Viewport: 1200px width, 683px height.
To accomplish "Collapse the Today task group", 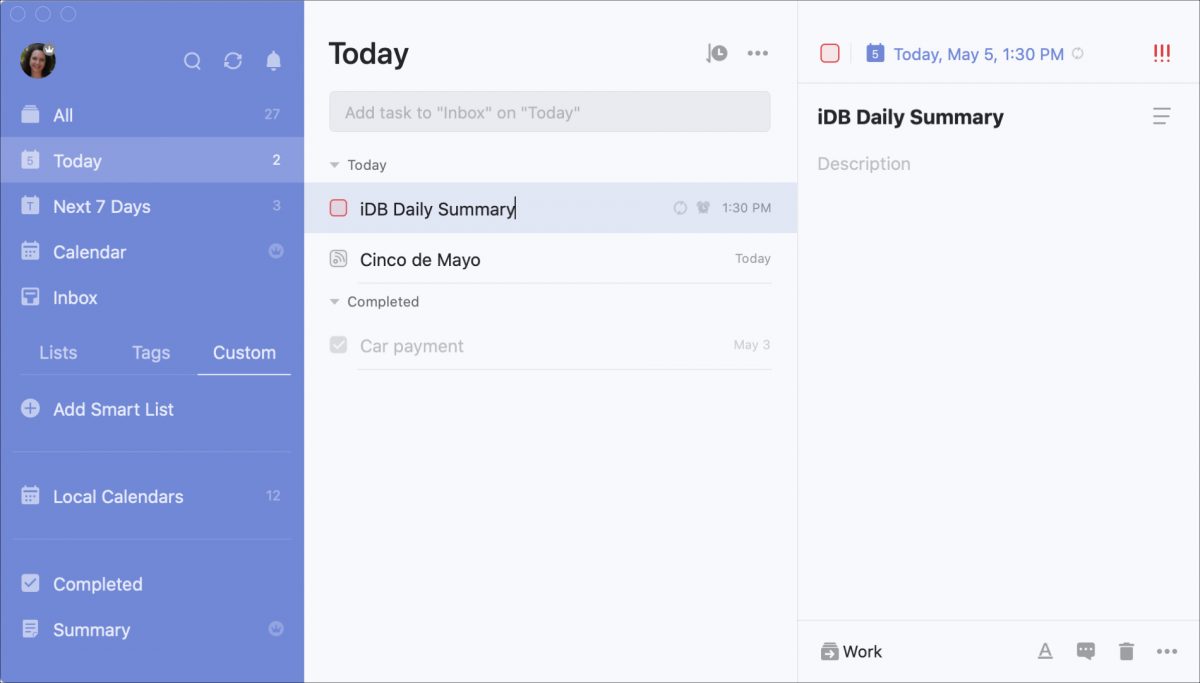I will pyautogui.click(x=333, y=164).
